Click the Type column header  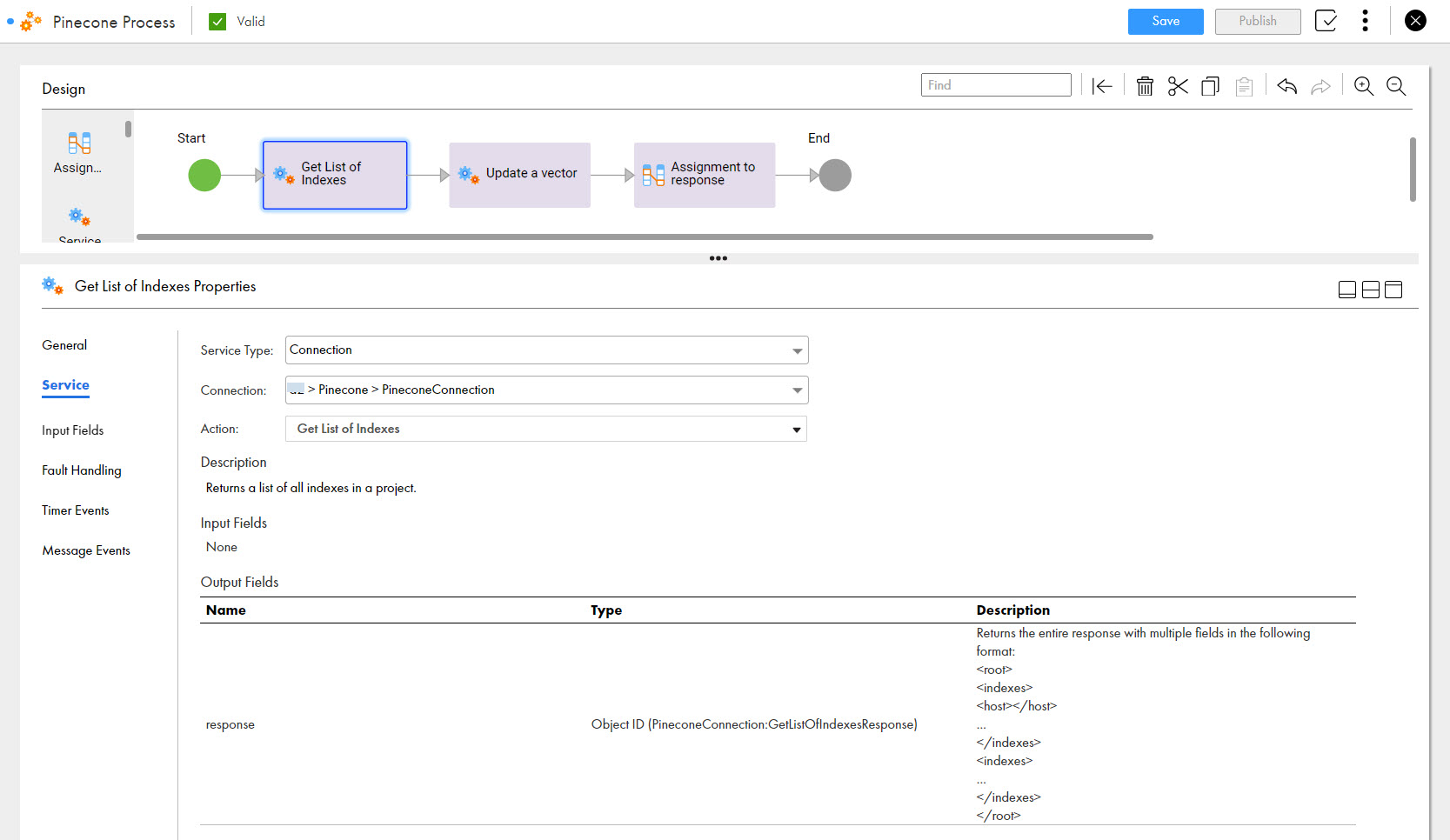[606, 610]
